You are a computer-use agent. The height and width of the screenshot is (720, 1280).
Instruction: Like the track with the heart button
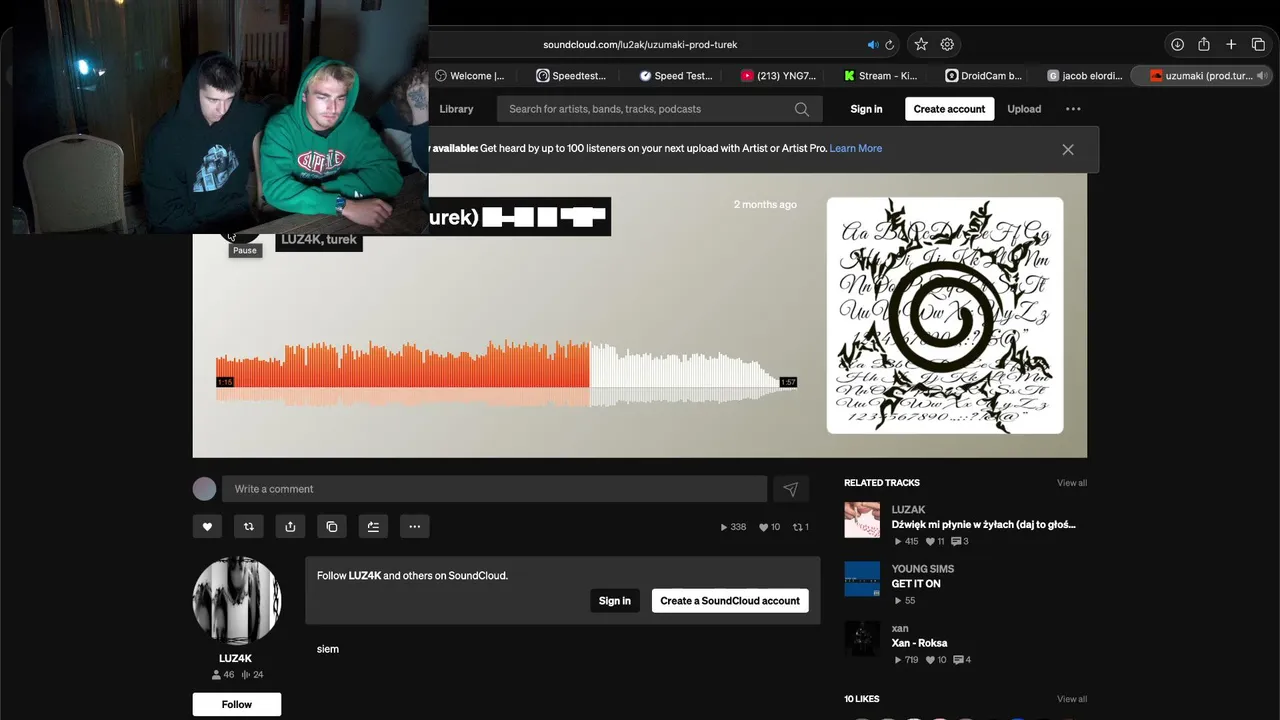coord(207,526)
